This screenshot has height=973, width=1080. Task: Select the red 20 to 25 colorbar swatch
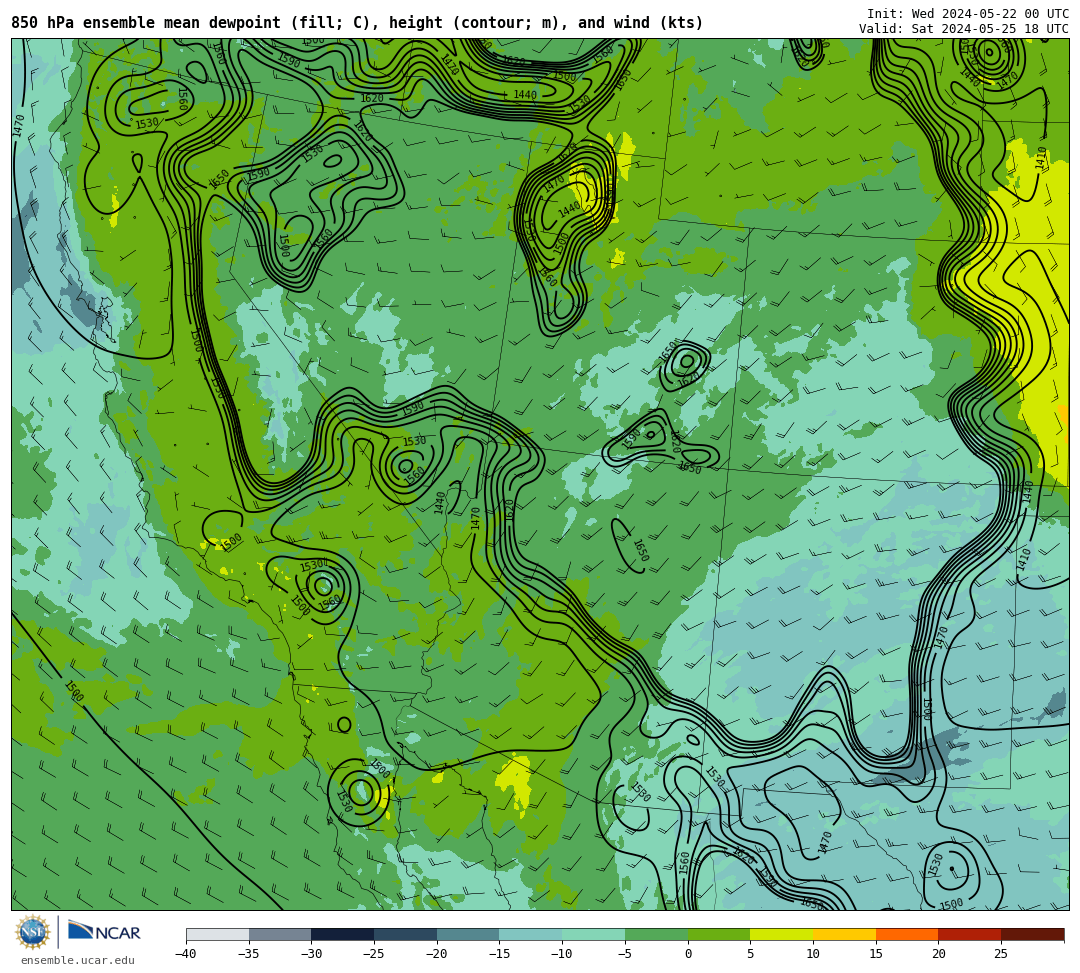[970, 934]
